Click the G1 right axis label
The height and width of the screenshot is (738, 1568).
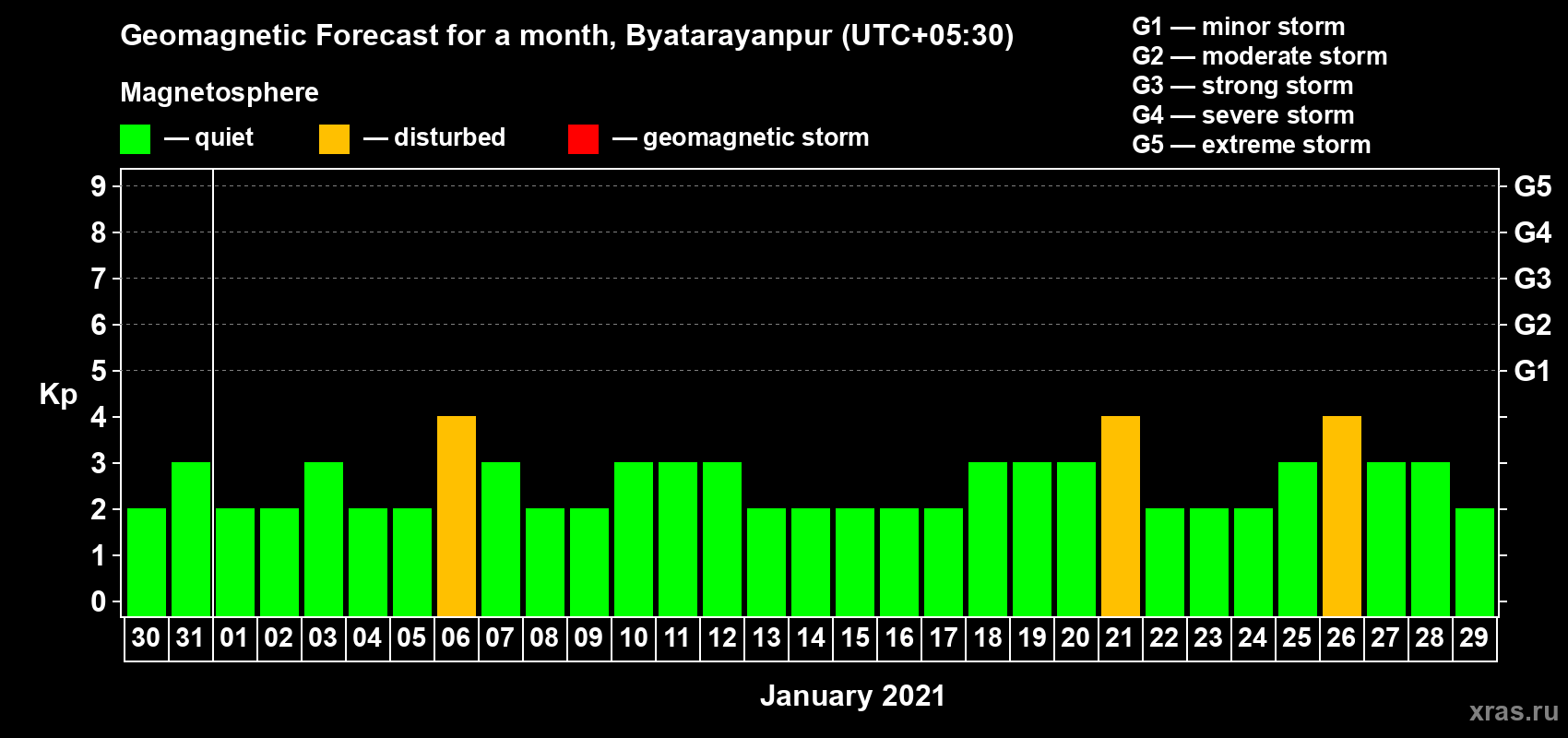coord(1533,371)
